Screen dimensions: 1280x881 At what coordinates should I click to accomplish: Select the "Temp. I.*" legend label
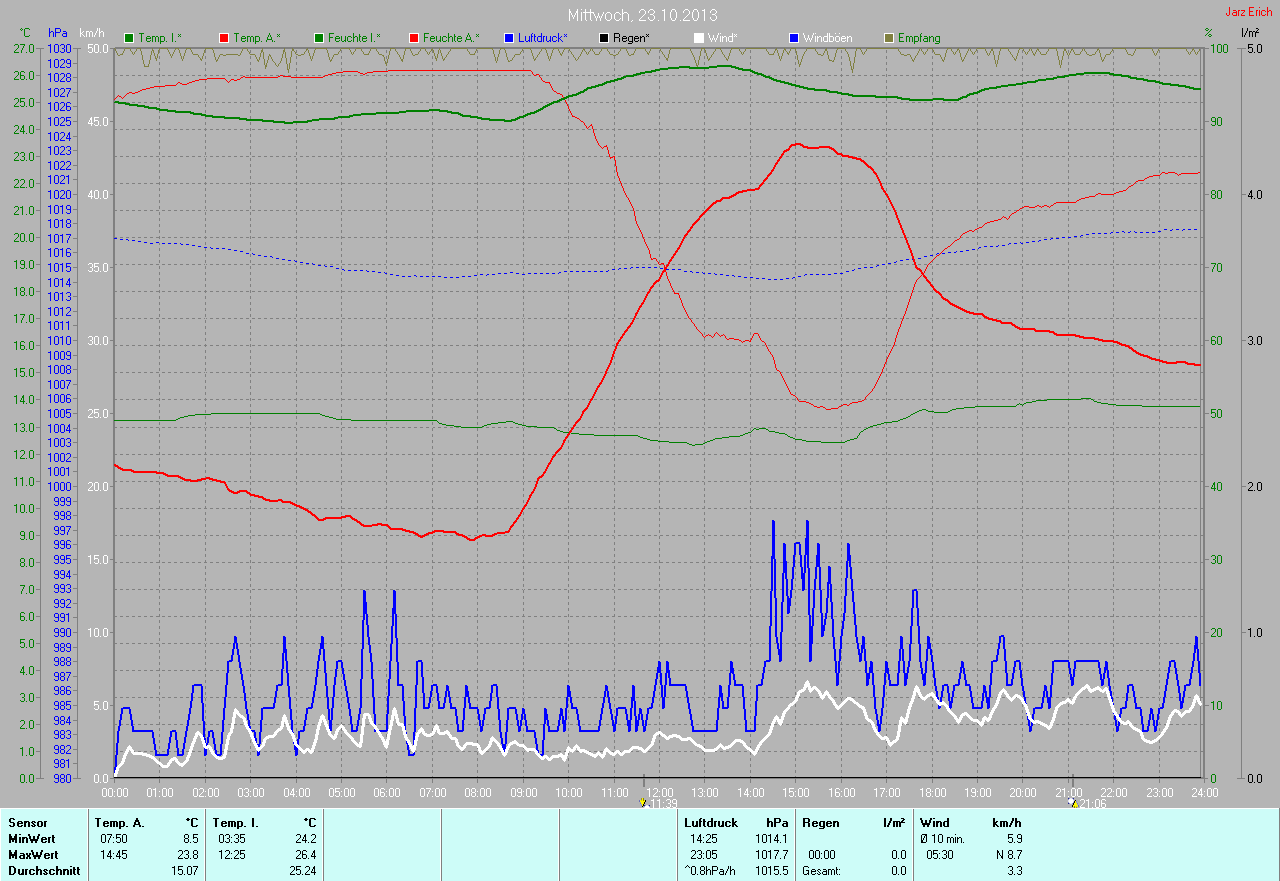pyautogui.click(x=160, y=38)
